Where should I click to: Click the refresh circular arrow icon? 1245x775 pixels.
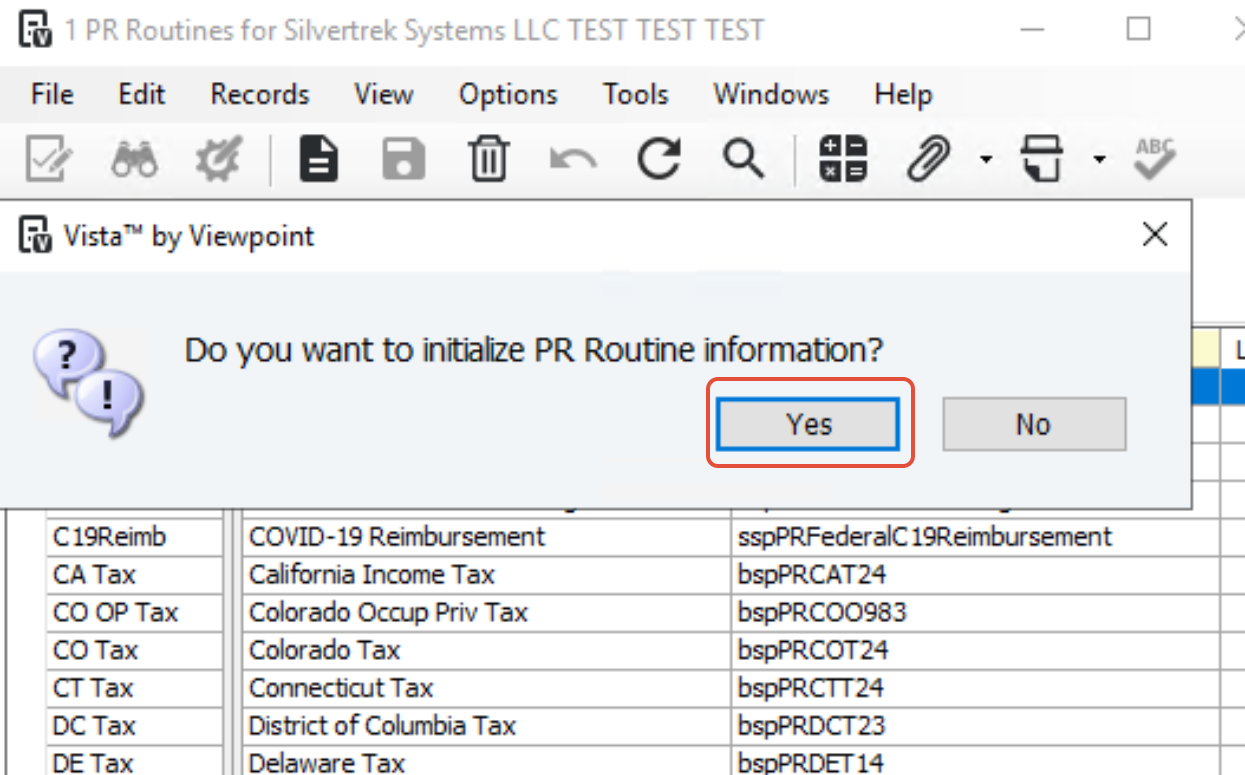pyautogui.click(x=659, y=158)
